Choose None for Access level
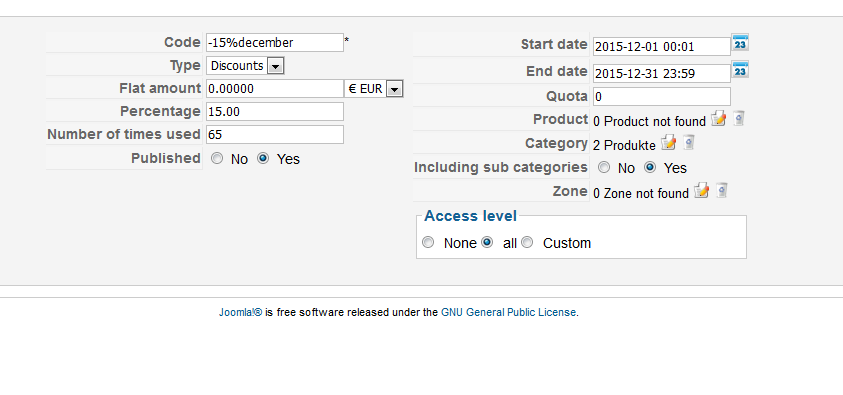Screen dimensions: 843x395 [428, 242]
